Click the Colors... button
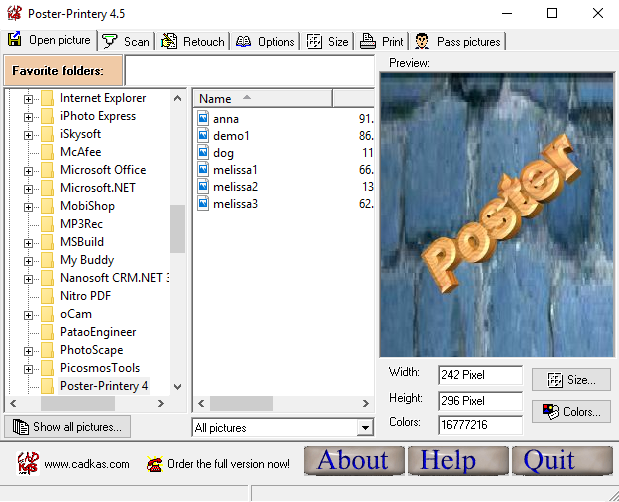The image size is (619, 502). click(571, 412)
